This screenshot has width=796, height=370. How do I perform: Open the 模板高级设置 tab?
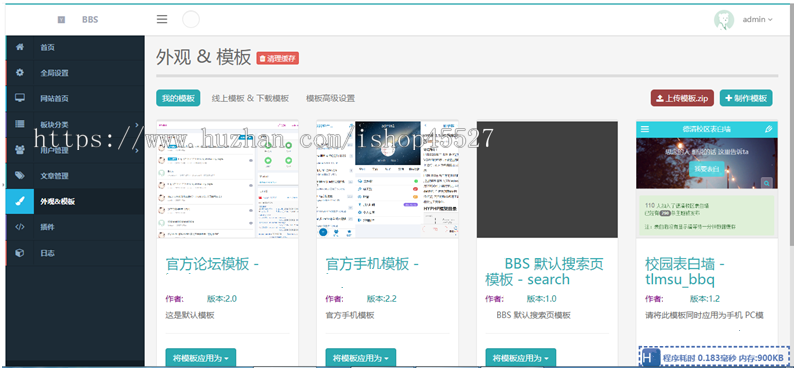coord(330,98)
